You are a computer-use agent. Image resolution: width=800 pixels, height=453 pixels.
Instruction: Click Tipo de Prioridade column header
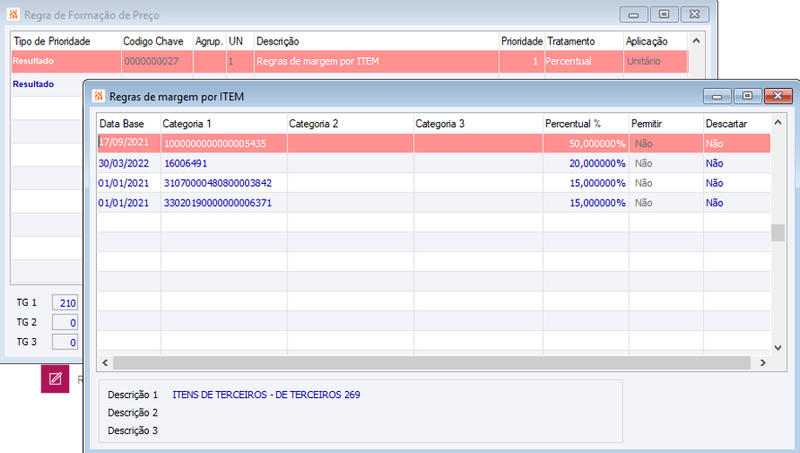pyautogui.click(x=66, y=41)
